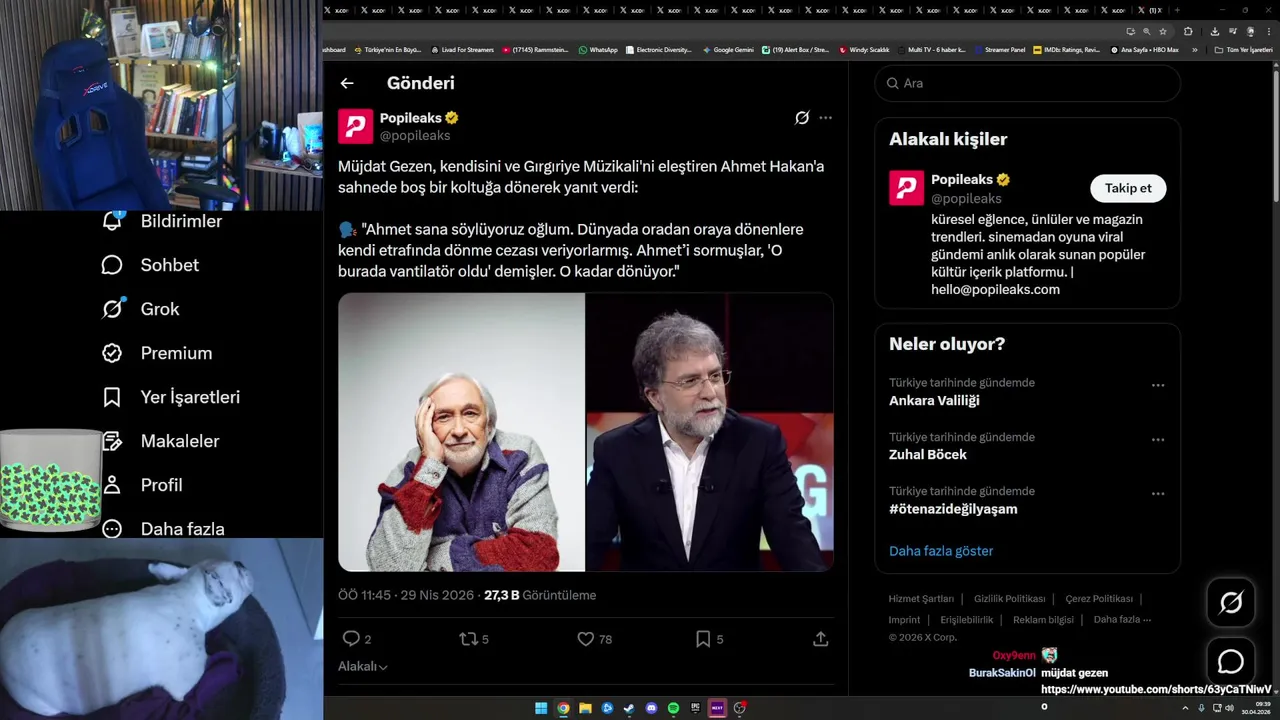
Task: Click Daha fazla göster link
Action: (x=941, y=551)
